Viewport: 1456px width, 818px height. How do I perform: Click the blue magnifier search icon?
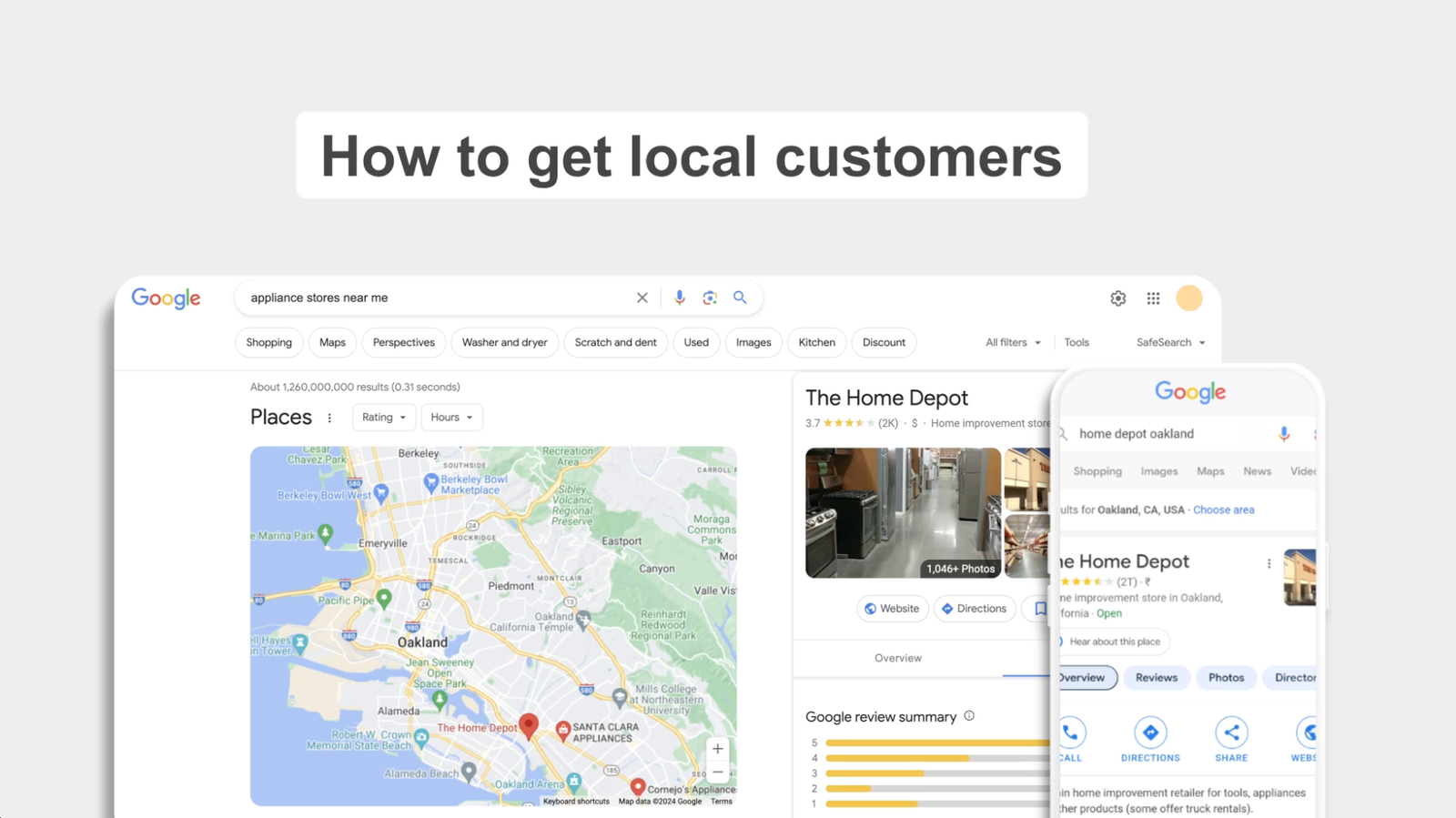pos(740,298)
